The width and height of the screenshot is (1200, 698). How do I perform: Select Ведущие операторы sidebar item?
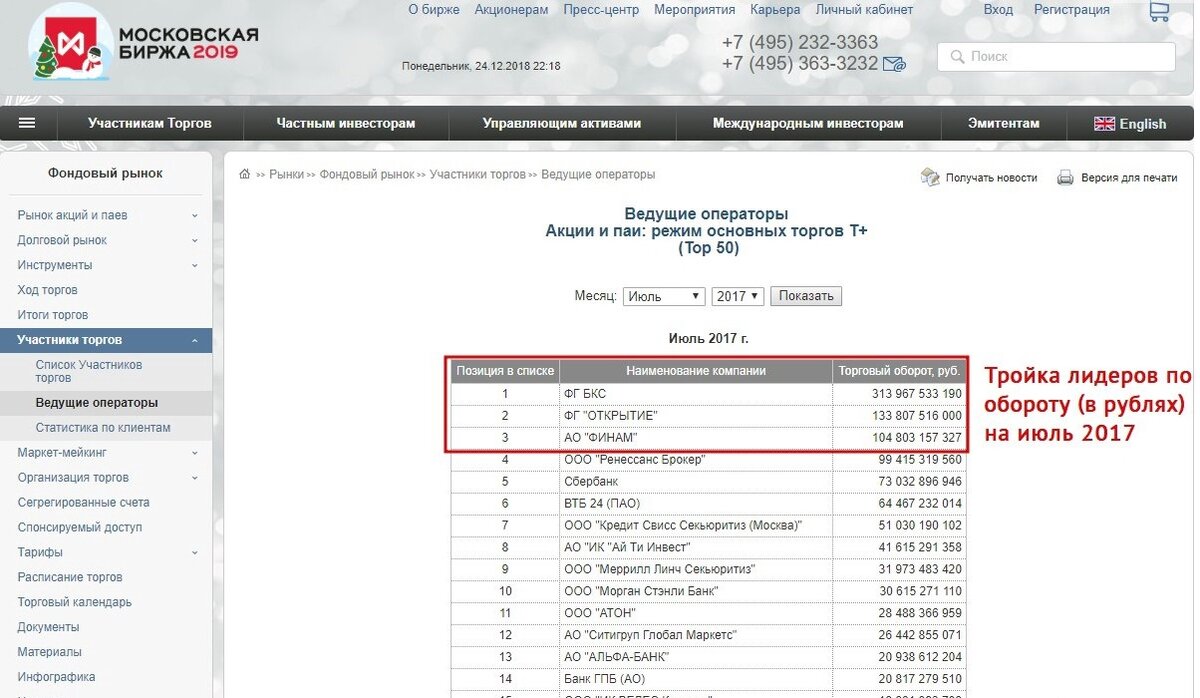click(x=97, y=403)
